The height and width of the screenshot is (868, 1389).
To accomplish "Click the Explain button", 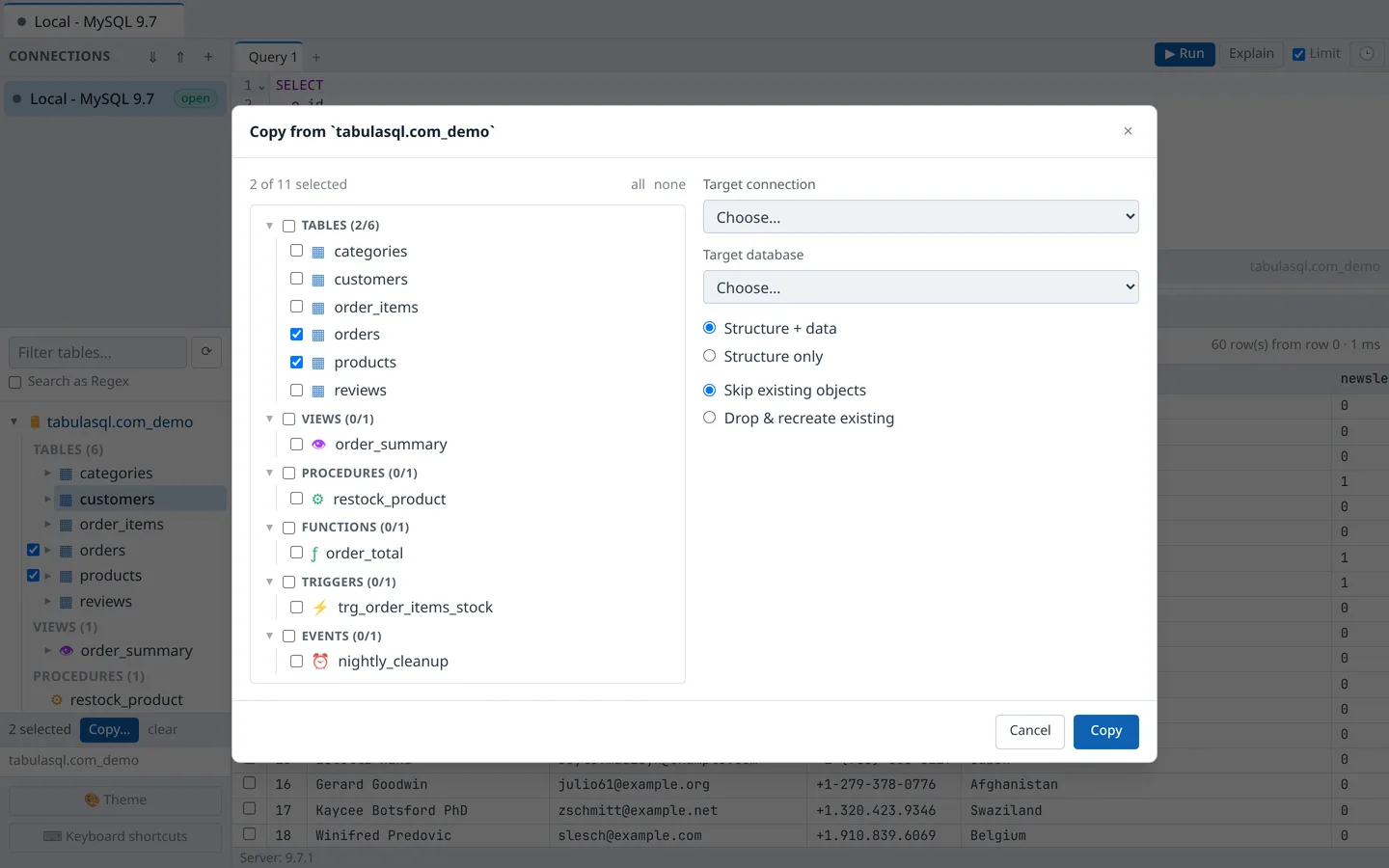I will (1251, 54).
